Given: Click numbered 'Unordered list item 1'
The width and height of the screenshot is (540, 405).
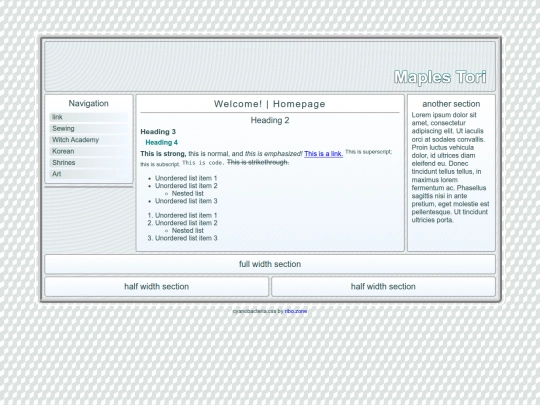Looking at the screenshot, I should 186,215.
